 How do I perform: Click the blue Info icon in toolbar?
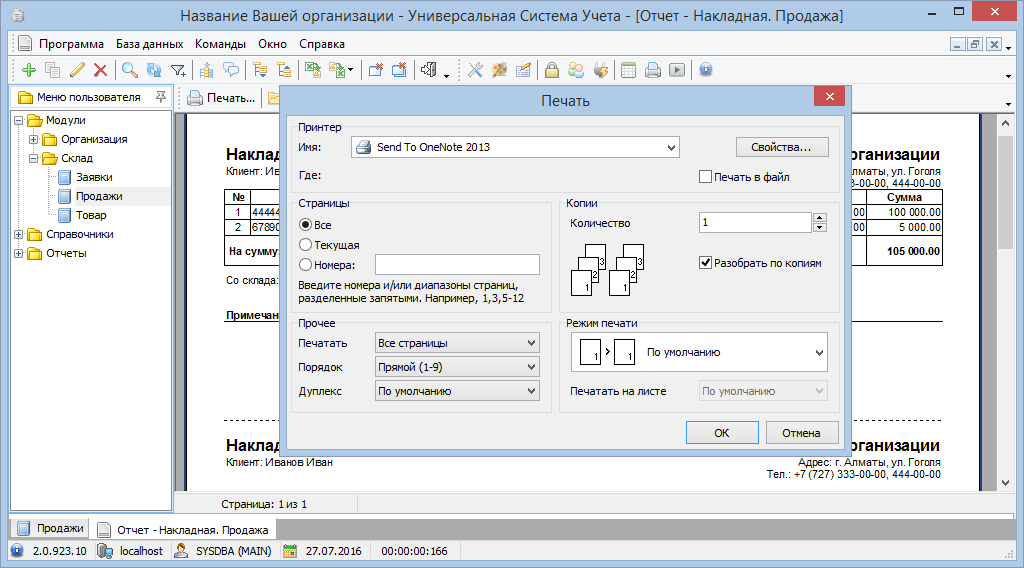pos(705,70)
